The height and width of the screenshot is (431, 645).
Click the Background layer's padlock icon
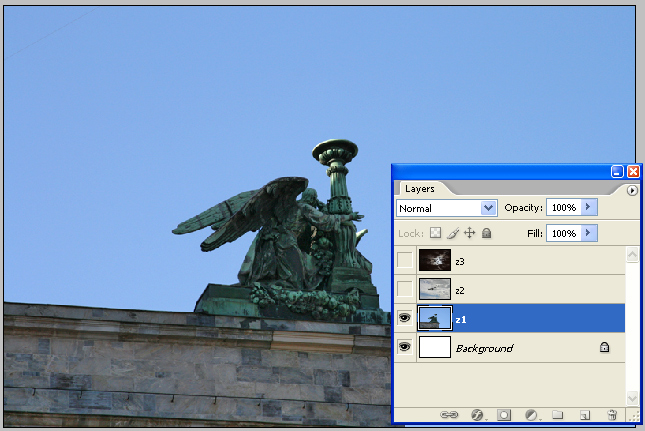(604, 348)
